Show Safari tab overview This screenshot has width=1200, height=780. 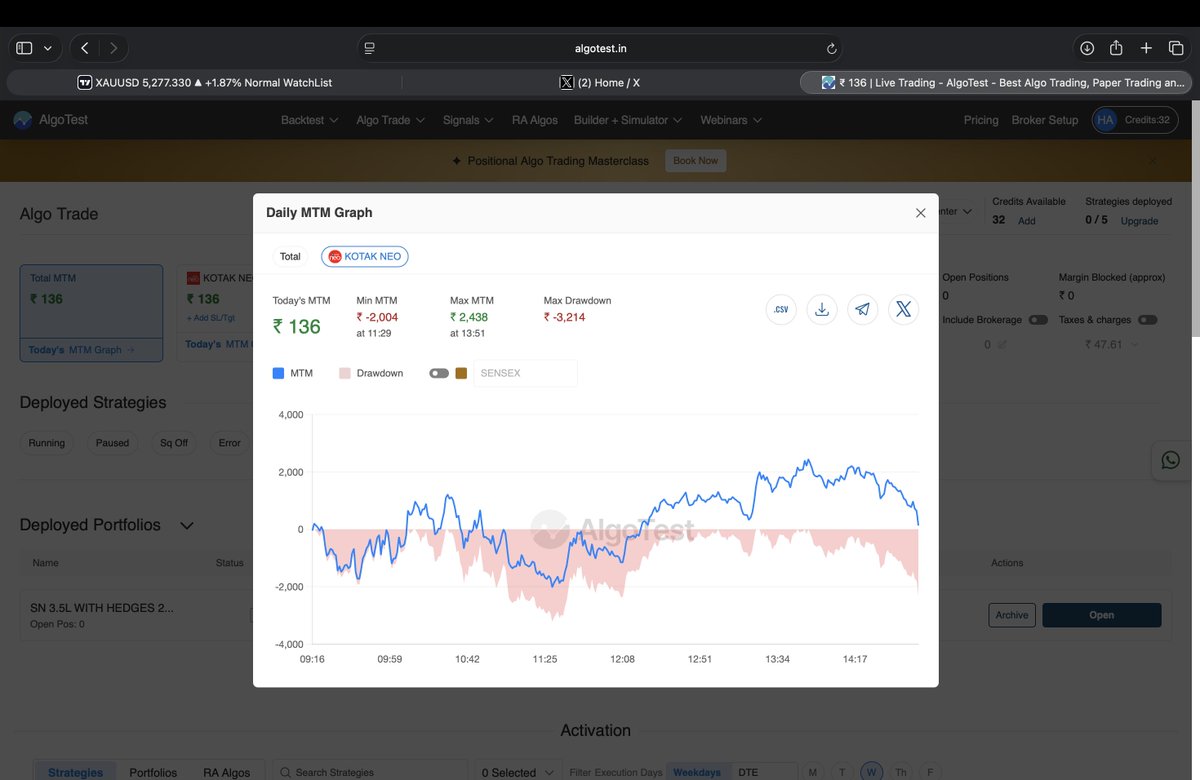pos(1175,48)
